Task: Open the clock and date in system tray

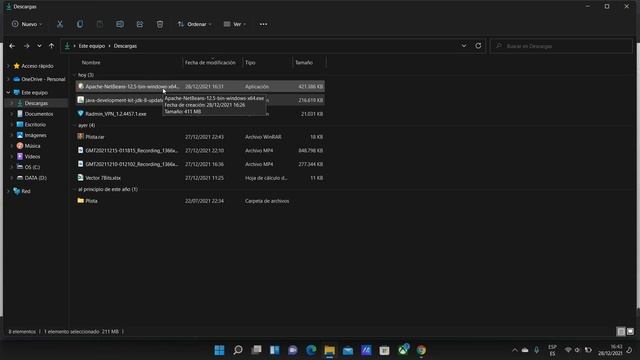Action: click(x=611, y=350)
